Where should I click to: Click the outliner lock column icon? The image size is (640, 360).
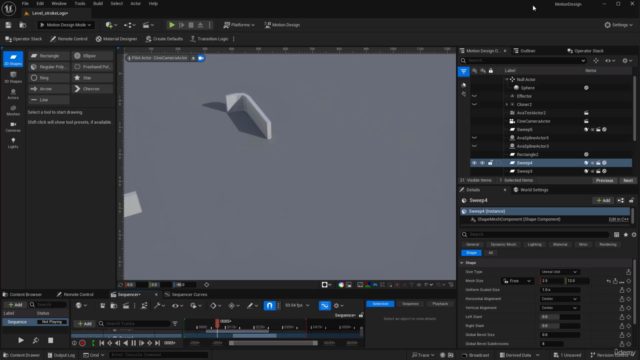click(x=491, y=71)
